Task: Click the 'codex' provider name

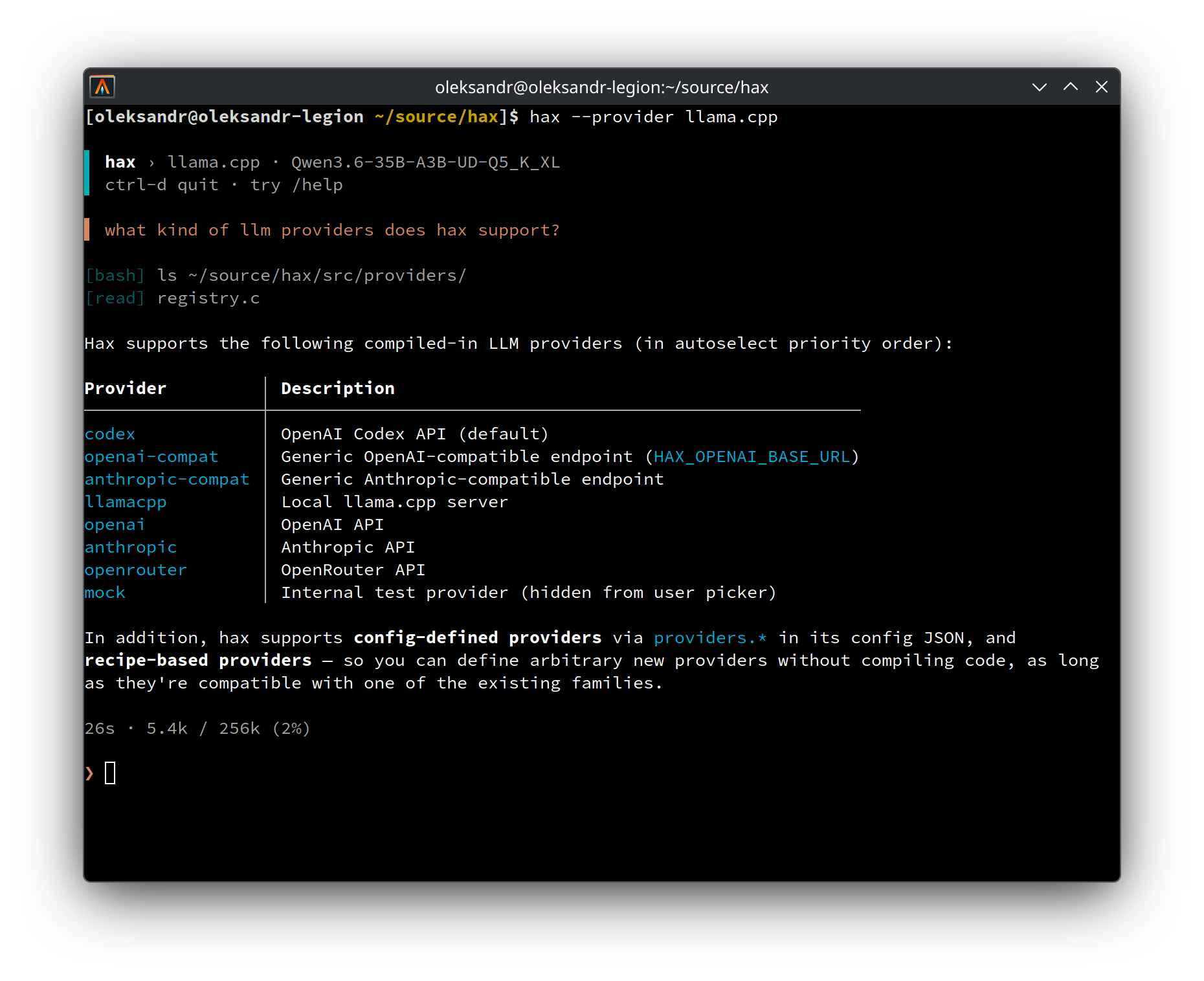Action: (x=110, y=434)
